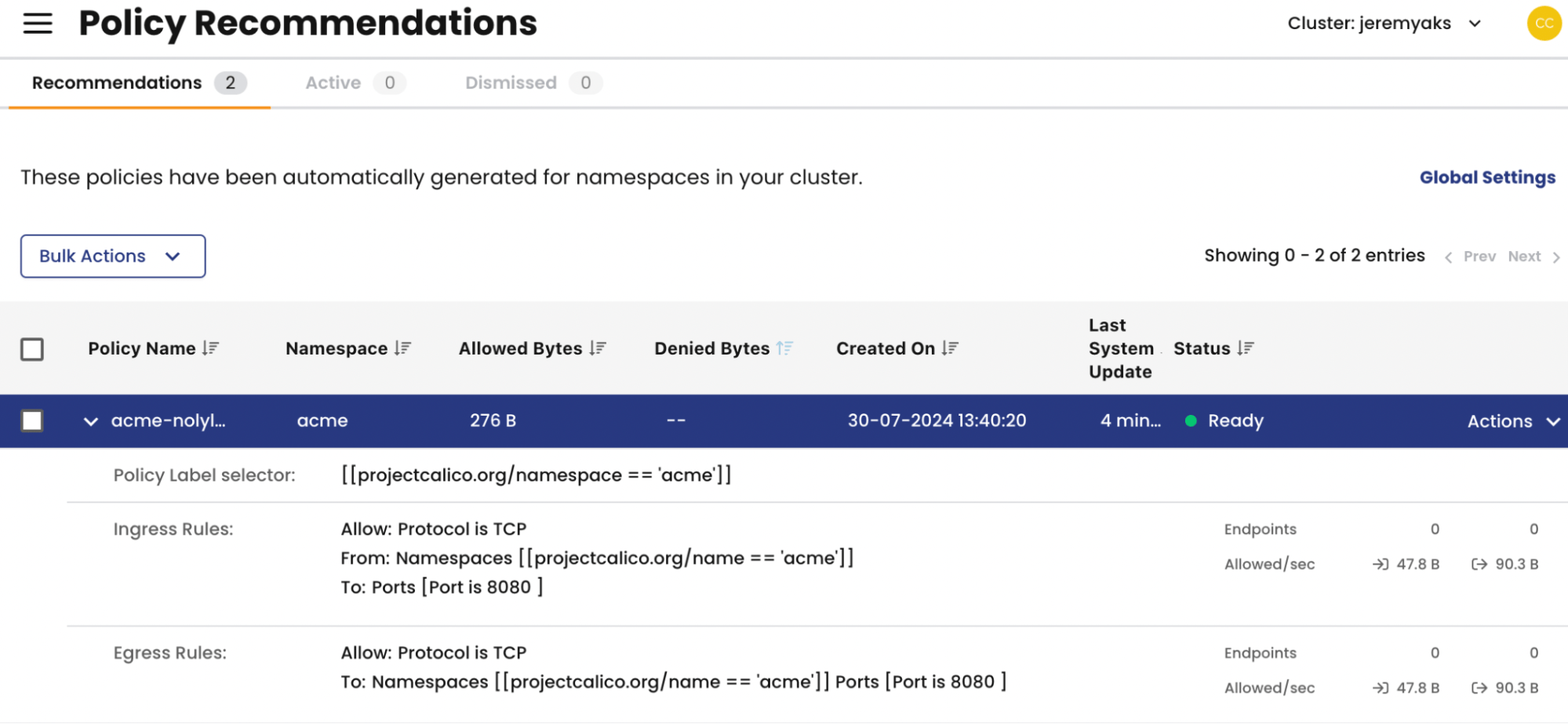The width and height of the screenshot is (1568, 724).
Task: Sort by Status column icon
Action: click(1246, 348)
